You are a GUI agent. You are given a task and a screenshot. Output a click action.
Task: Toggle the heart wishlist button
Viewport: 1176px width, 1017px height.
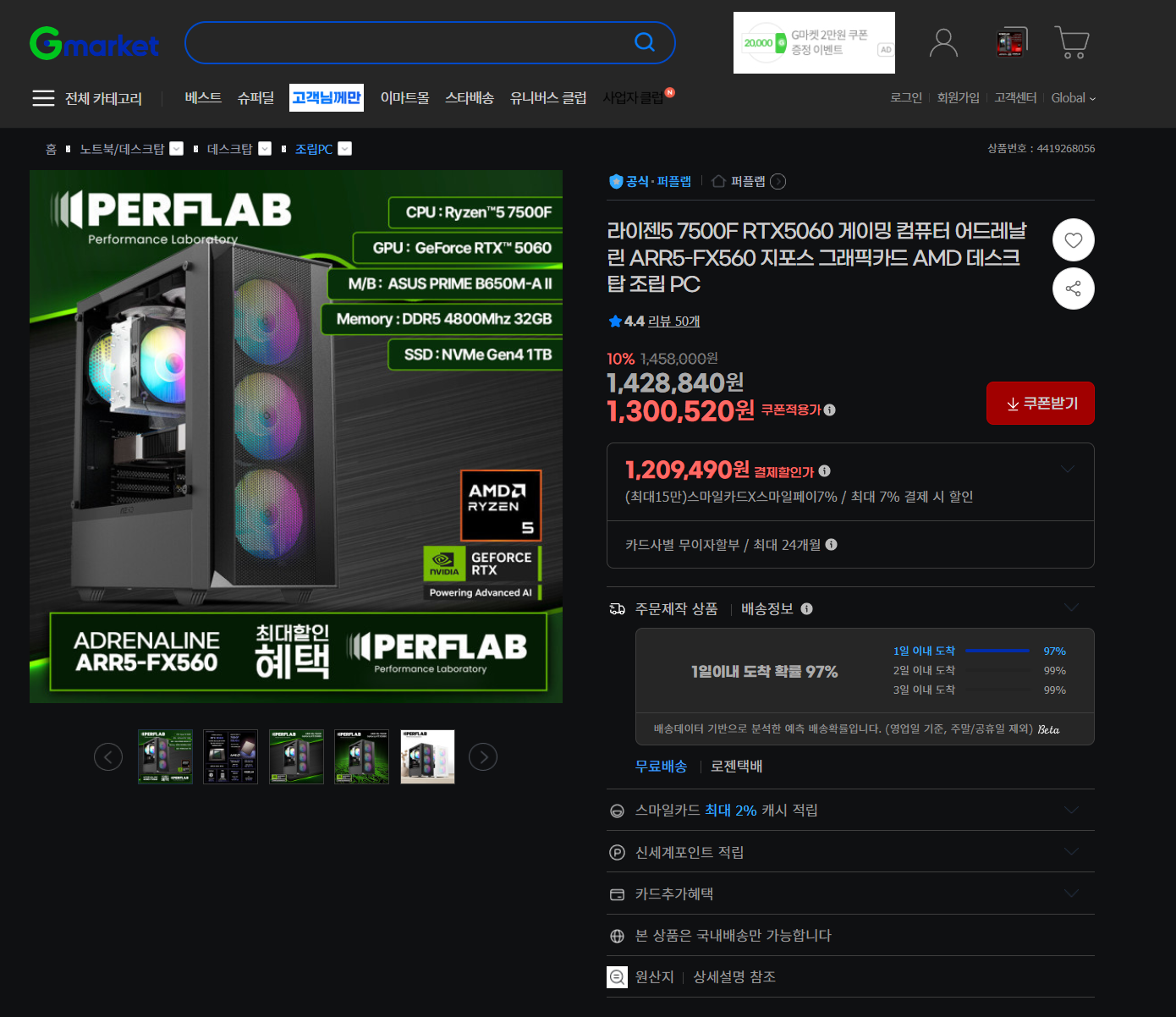1073,240
